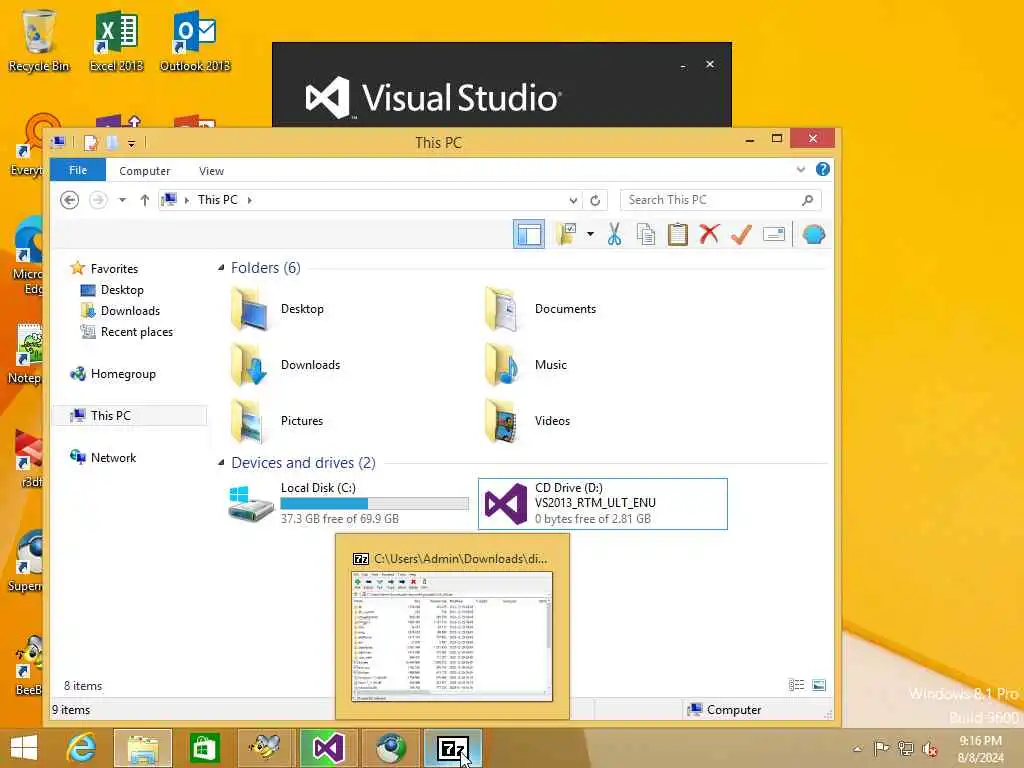This screenshot has height=768, width=1024.
Task: Click the Action Center flag tray icon
Action: pyautogui.click(x=881, y=748)
